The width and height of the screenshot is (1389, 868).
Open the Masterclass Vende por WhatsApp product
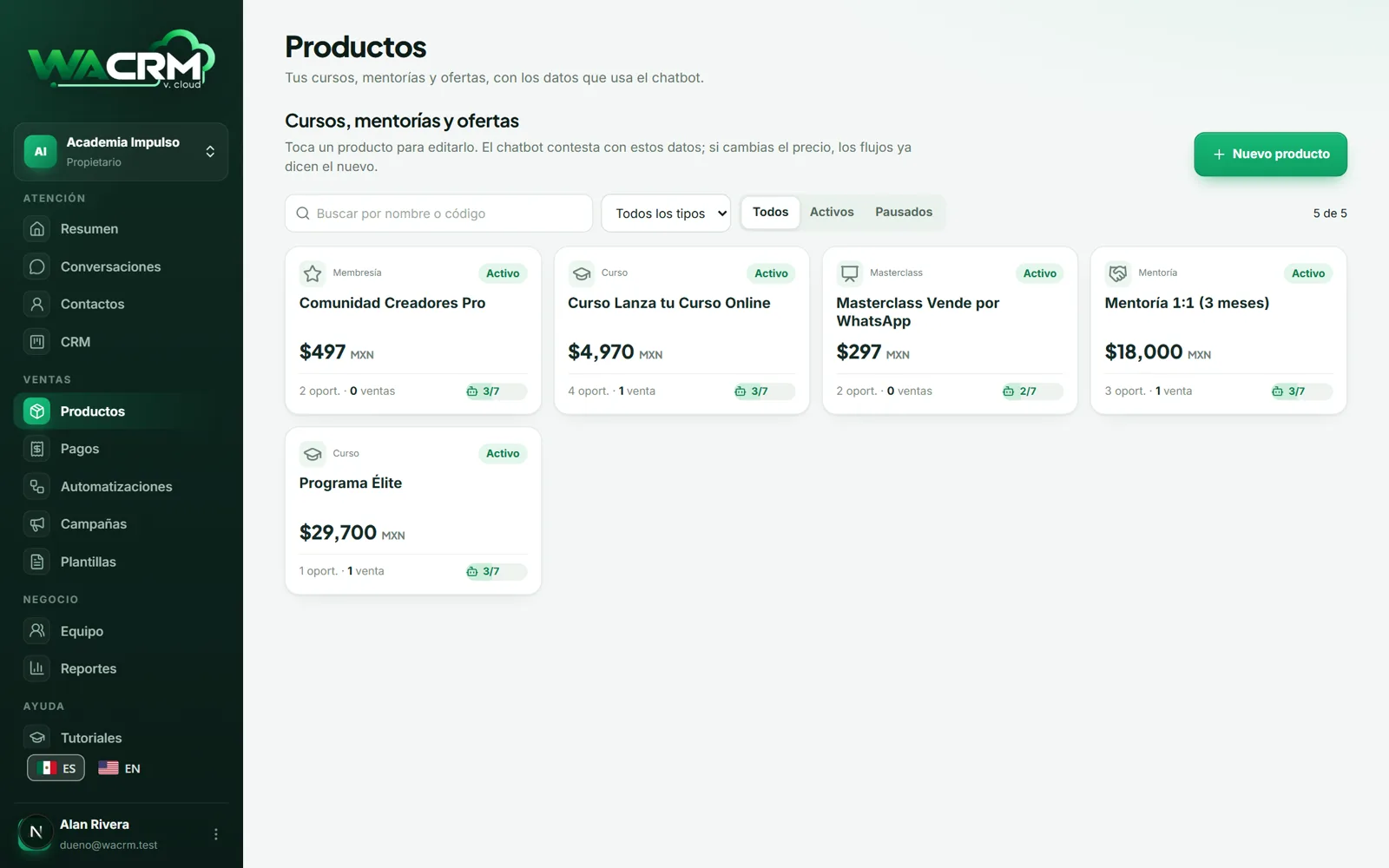(x=950, y=331)
